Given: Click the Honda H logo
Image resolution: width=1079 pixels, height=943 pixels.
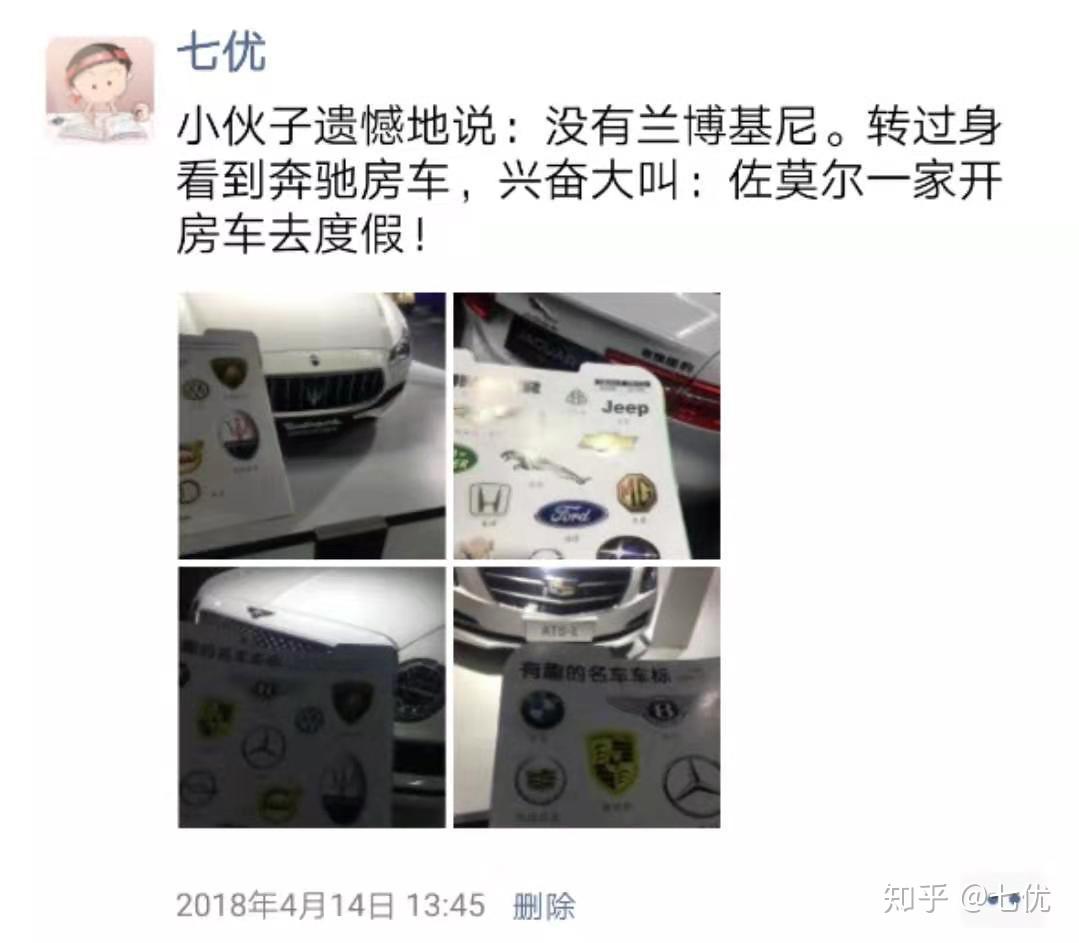Looking at the screenshot, I should 490,498.
